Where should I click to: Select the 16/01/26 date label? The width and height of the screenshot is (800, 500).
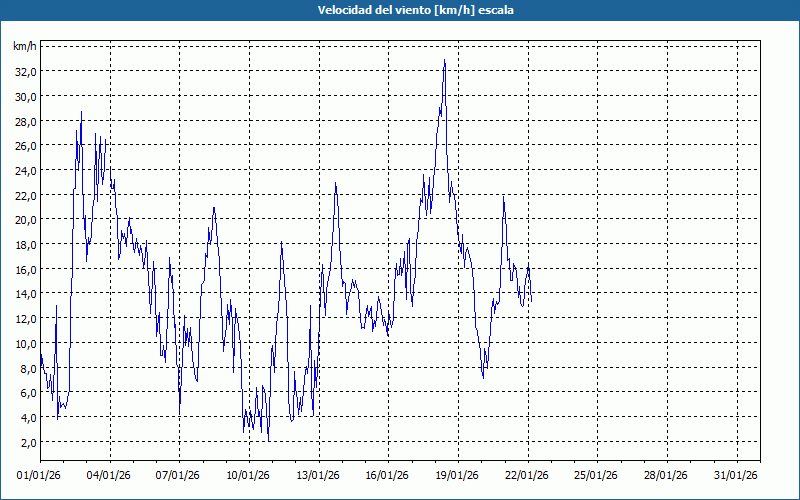point(389,476)
